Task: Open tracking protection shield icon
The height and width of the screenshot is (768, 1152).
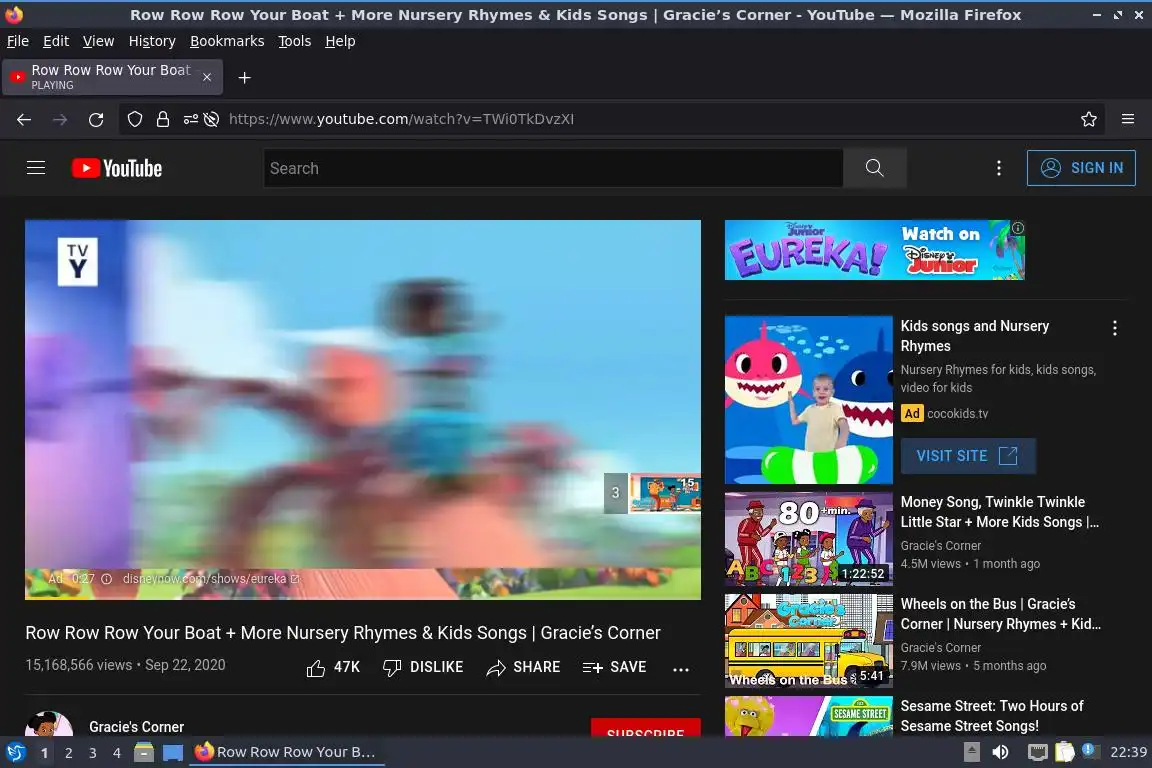Action: click(134, 119)
